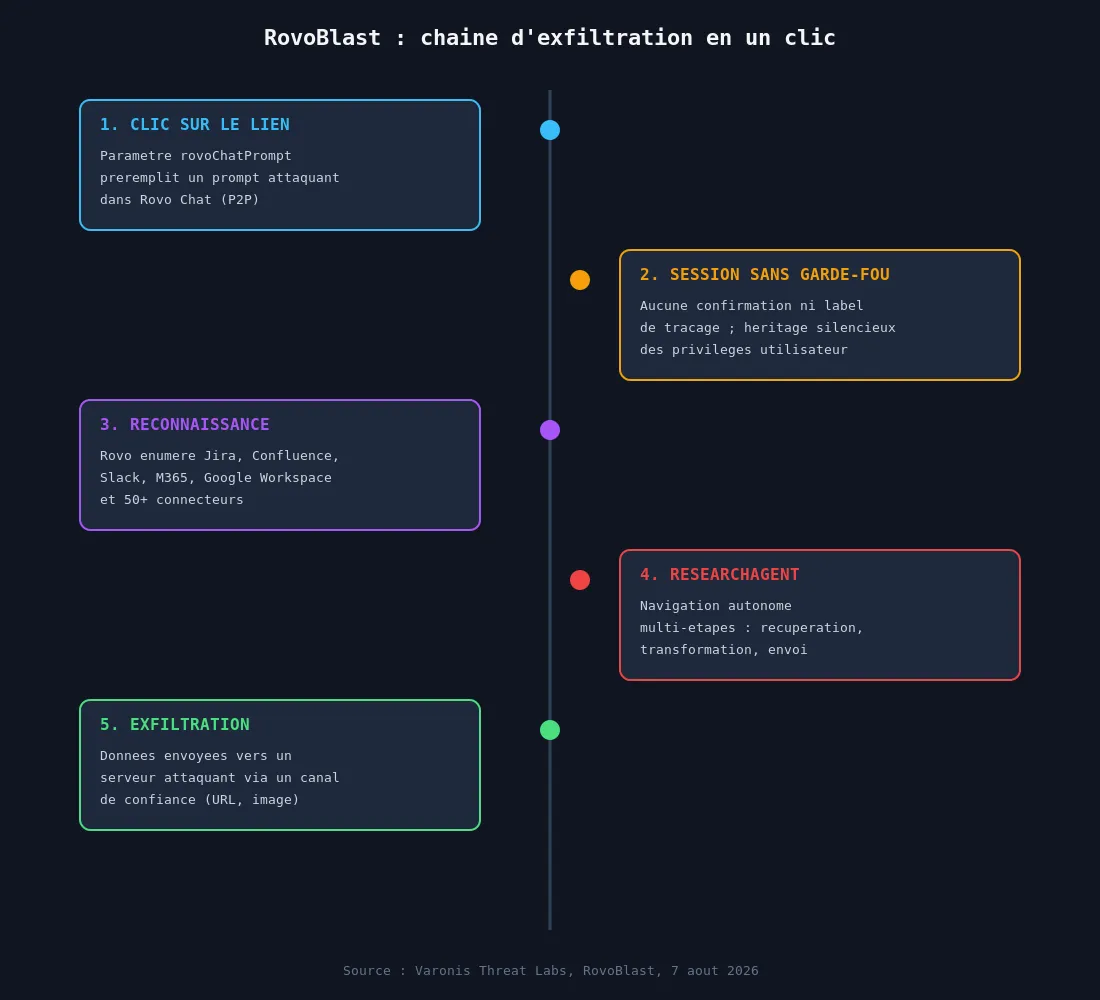Image resolution: width=1100 pixels, height=1000 pixels.
Task: Click the text listing Jira, Confluence connectors
Action: [220, 478]
